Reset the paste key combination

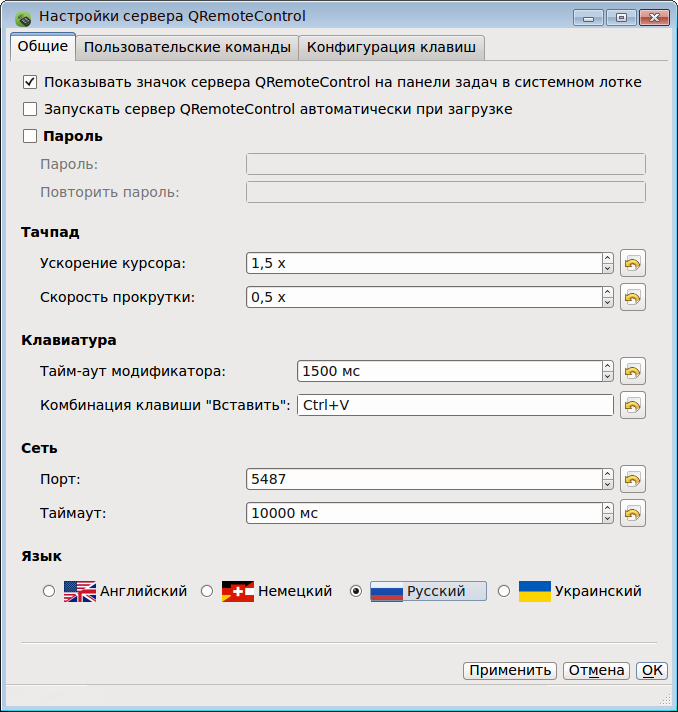coord(633,405)
